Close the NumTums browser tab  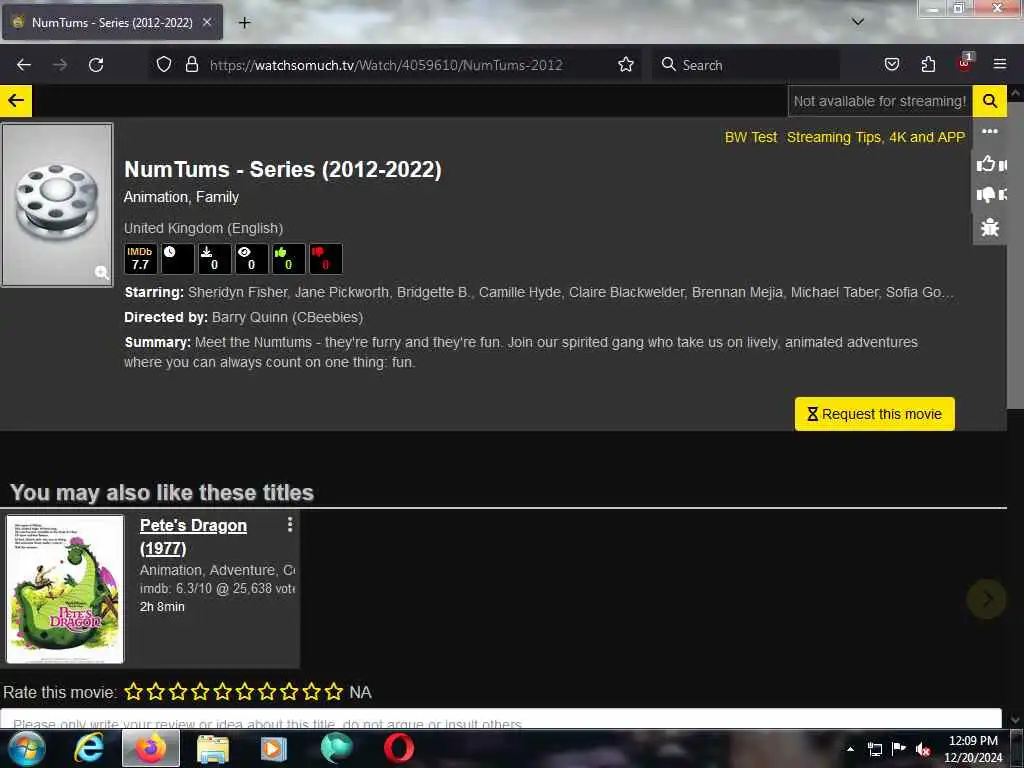[206, 22]
